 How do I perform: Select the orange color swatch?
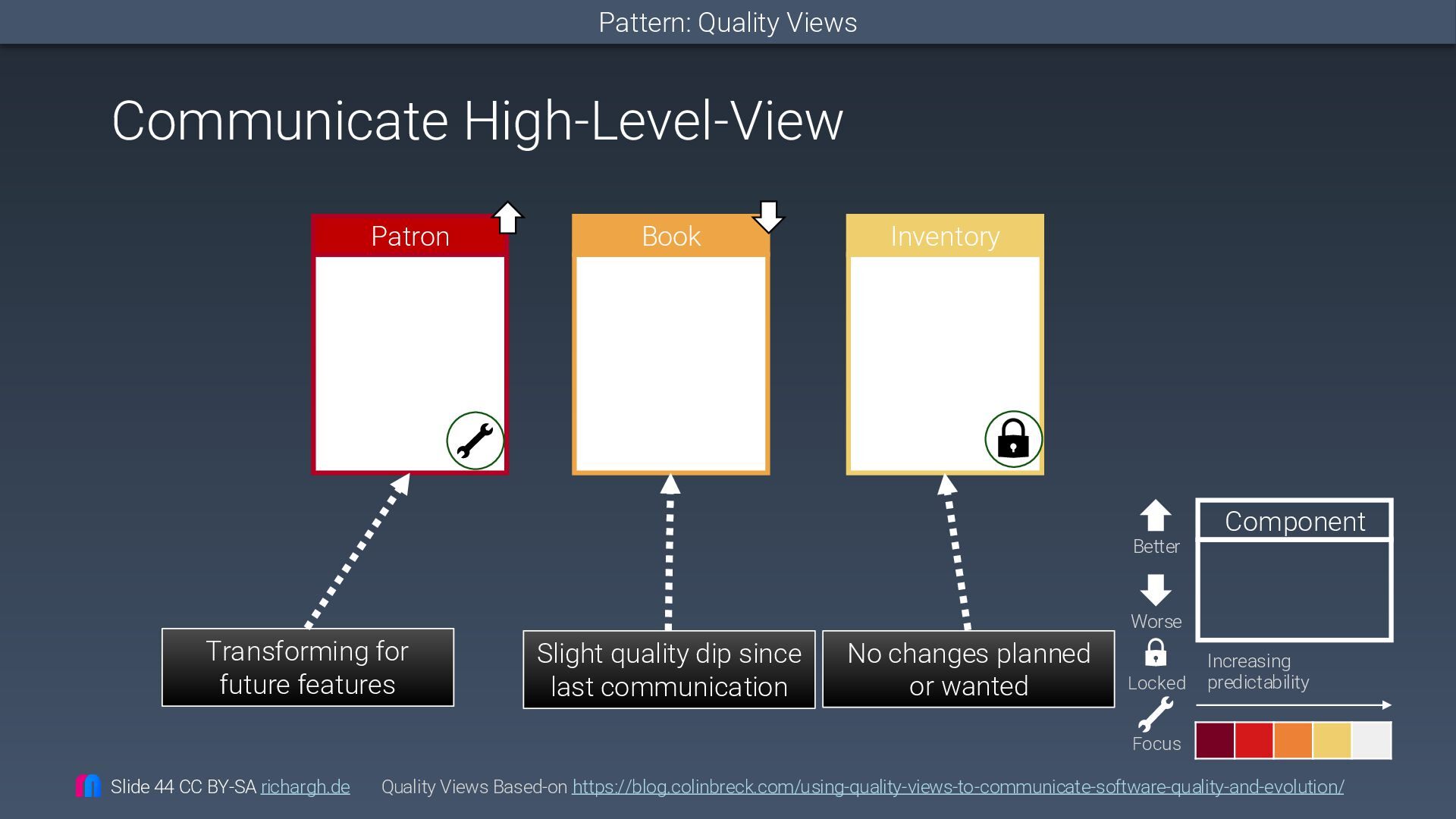point(1293,740)
